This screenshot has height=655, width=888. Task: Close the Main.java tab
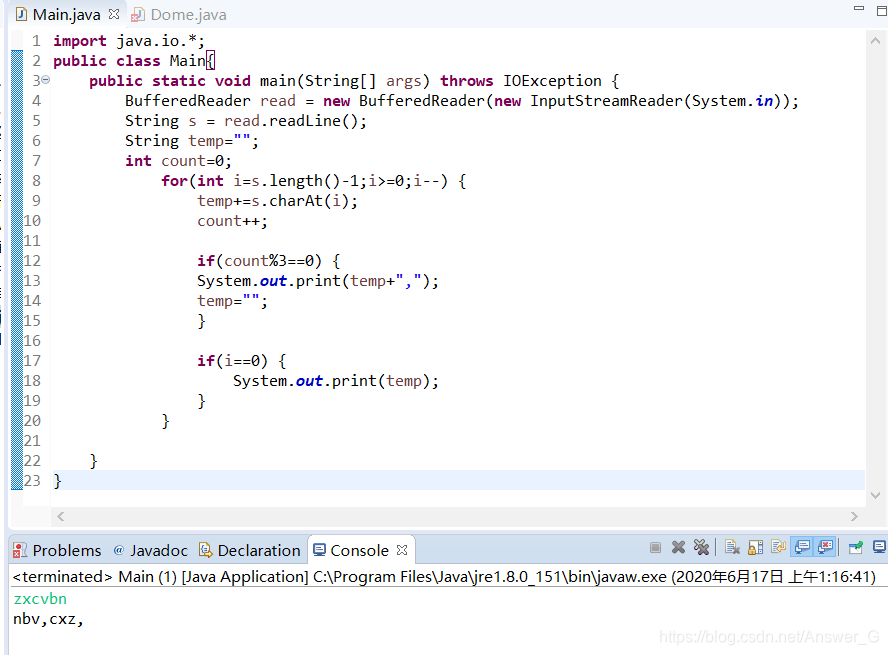[114, 14]
